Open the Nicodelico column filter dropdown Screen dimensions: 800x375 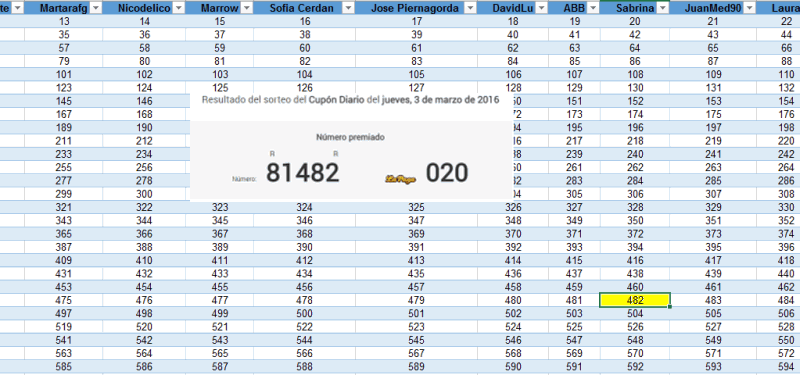179,8
